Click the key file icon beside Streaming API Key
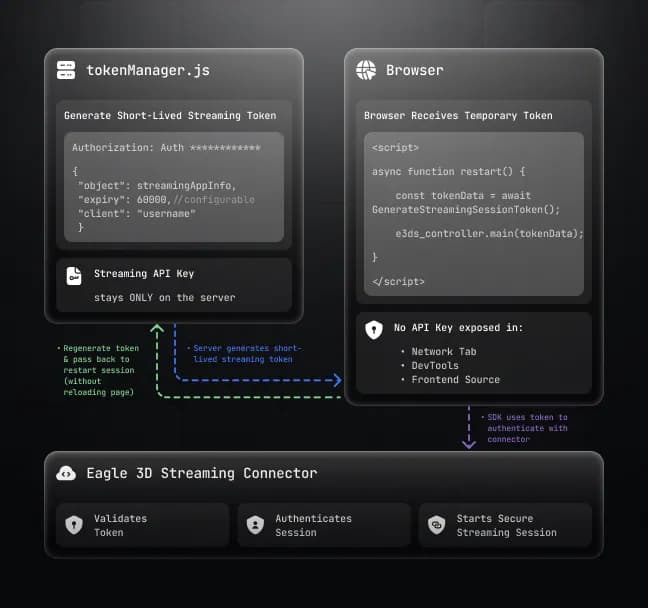Image resolution: width=648 pixels, height=608 pixels. tap(74, 276)
